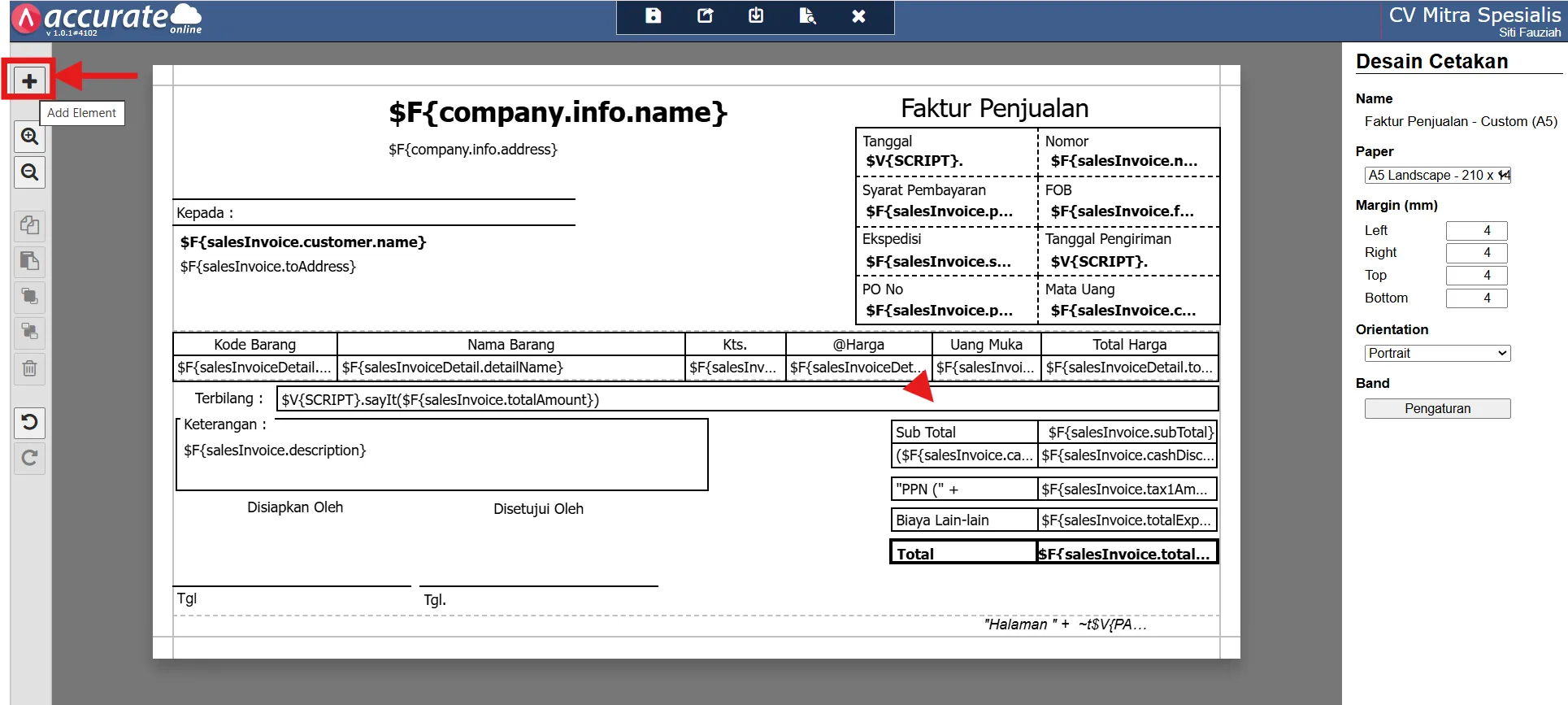Select the Kepada : label
The height and width of the screenshot is (705, 1568).
[x=205, y=213]
